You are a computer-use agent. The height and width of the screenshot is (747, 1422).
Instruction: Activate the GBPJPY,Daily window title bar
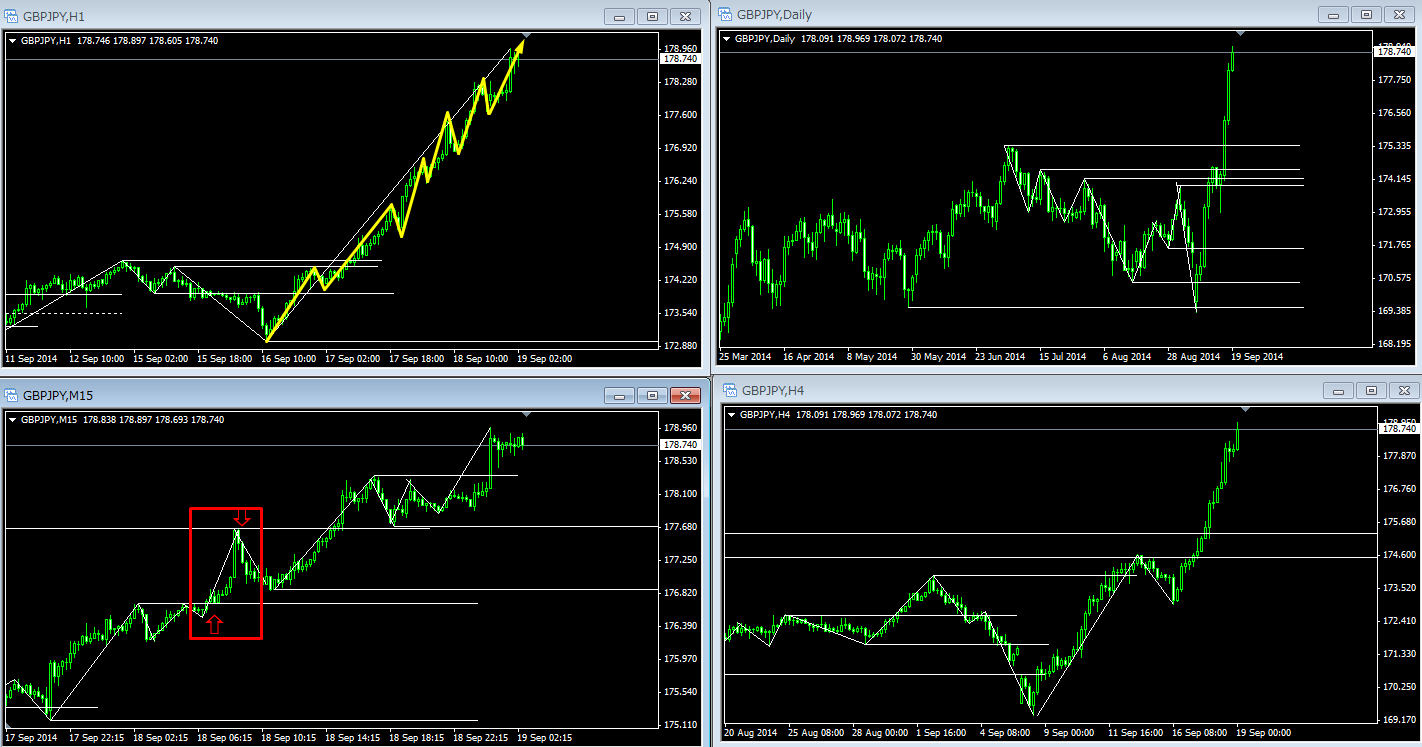tap(1000, 14)
